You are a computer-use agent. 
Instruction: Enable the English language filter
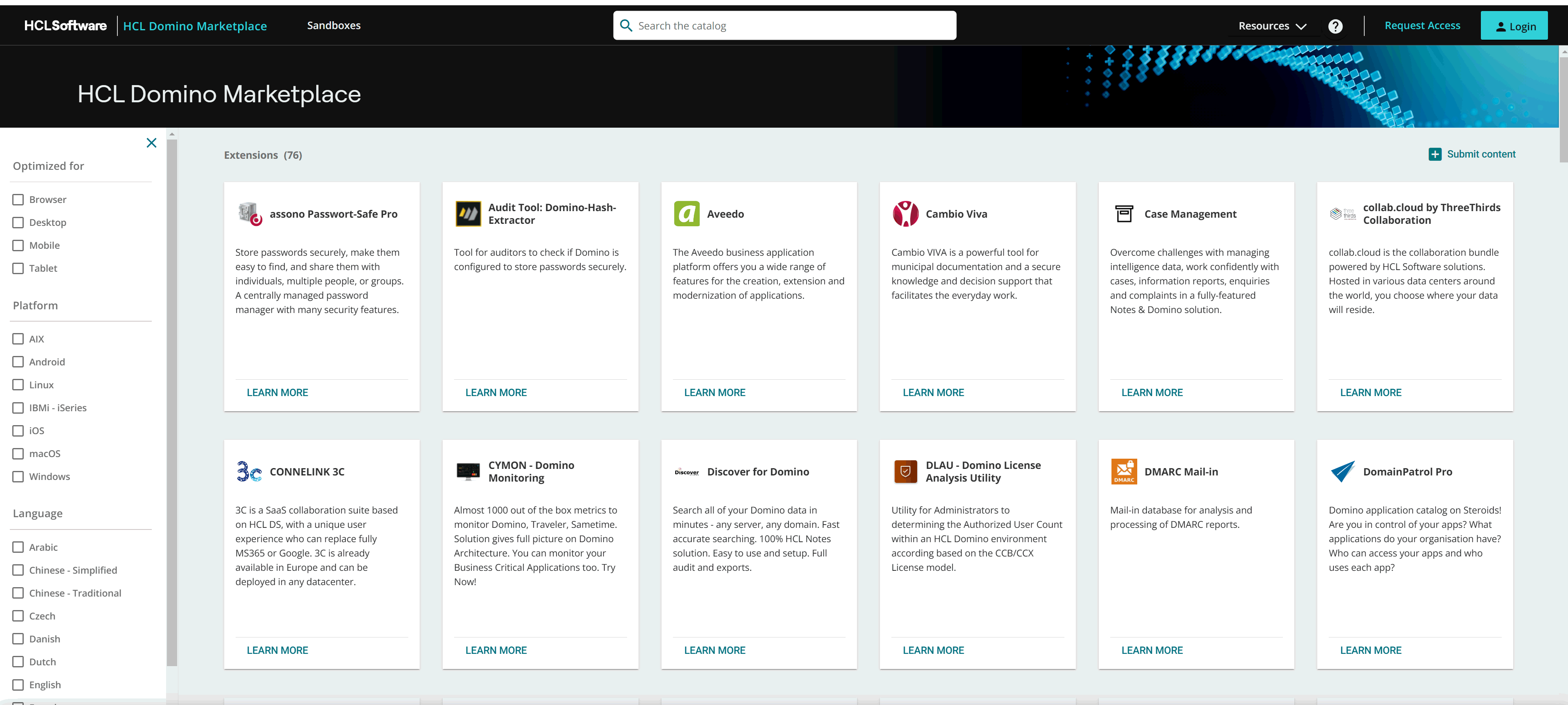point(18,685)
